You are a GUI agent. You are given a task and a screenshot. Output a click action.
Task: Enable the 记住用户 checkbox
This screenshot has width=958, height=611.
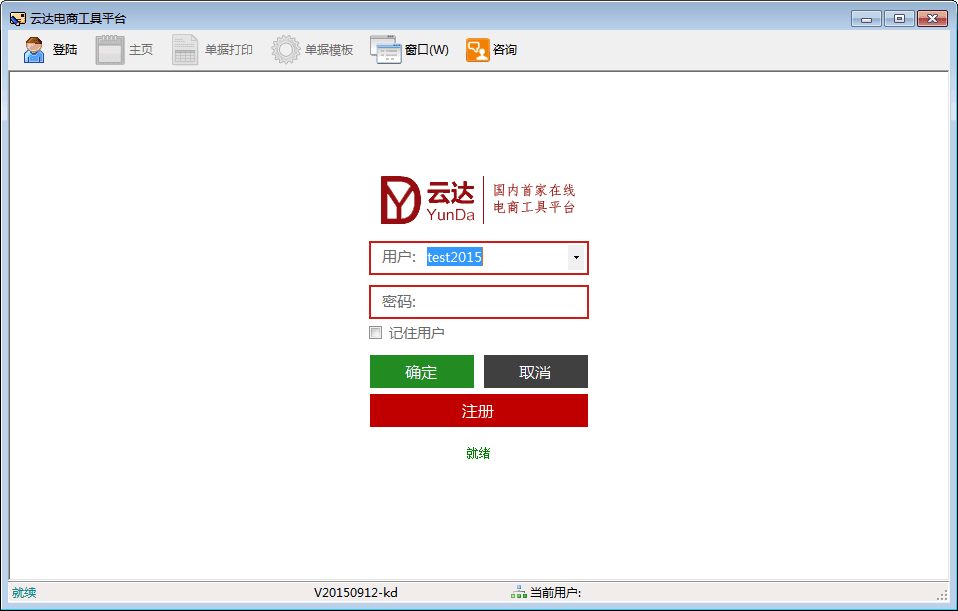[376, 333]
